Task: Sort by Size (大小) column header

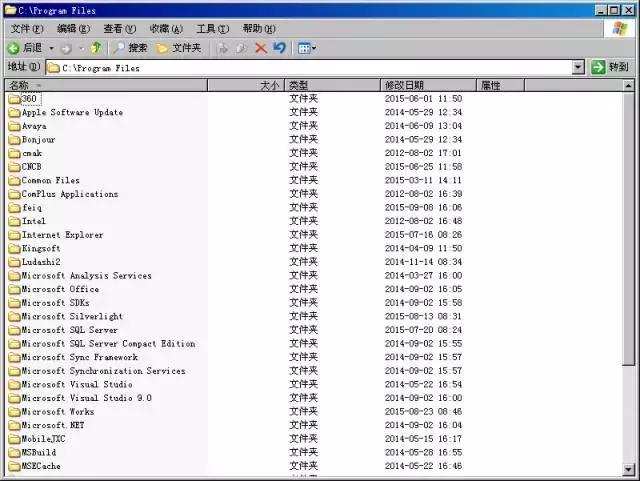Action: pos(246,85)
